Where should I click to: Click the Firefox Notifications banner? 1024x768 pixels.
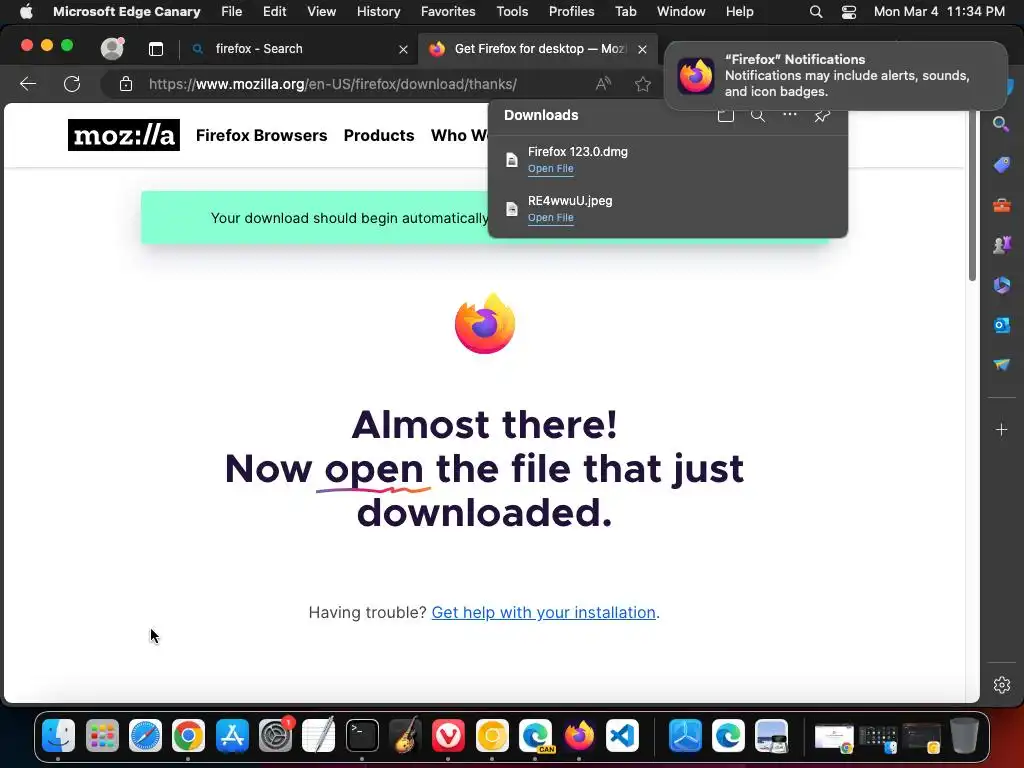[x=835, y=75]
